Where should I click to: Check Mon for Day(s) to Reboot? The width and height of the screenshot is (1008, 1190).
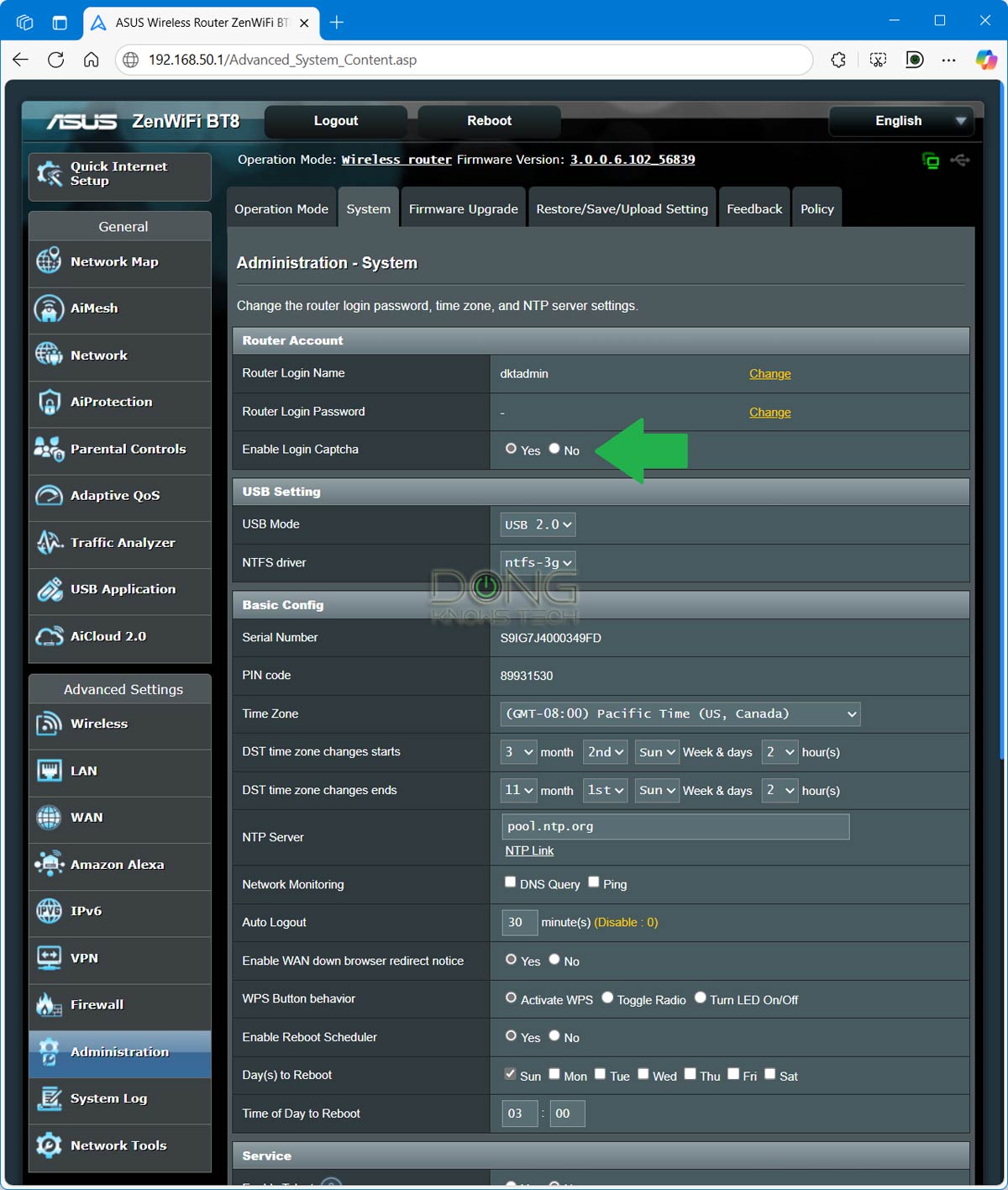coord(554,1073)
